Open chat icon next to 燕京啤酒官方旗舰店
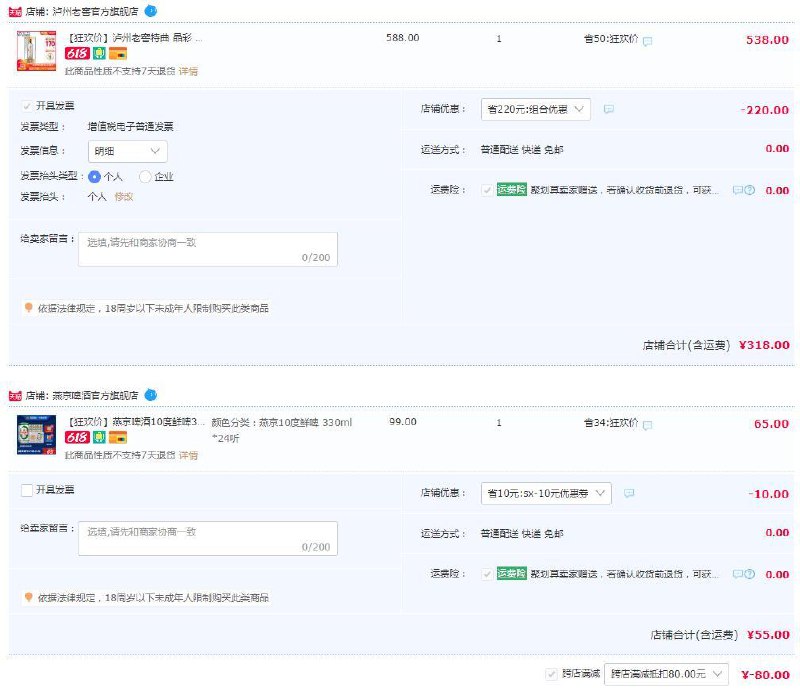Image resolution: width=800 pixels, height=691 pixels. pyautogui.click(x=151, y=395)
